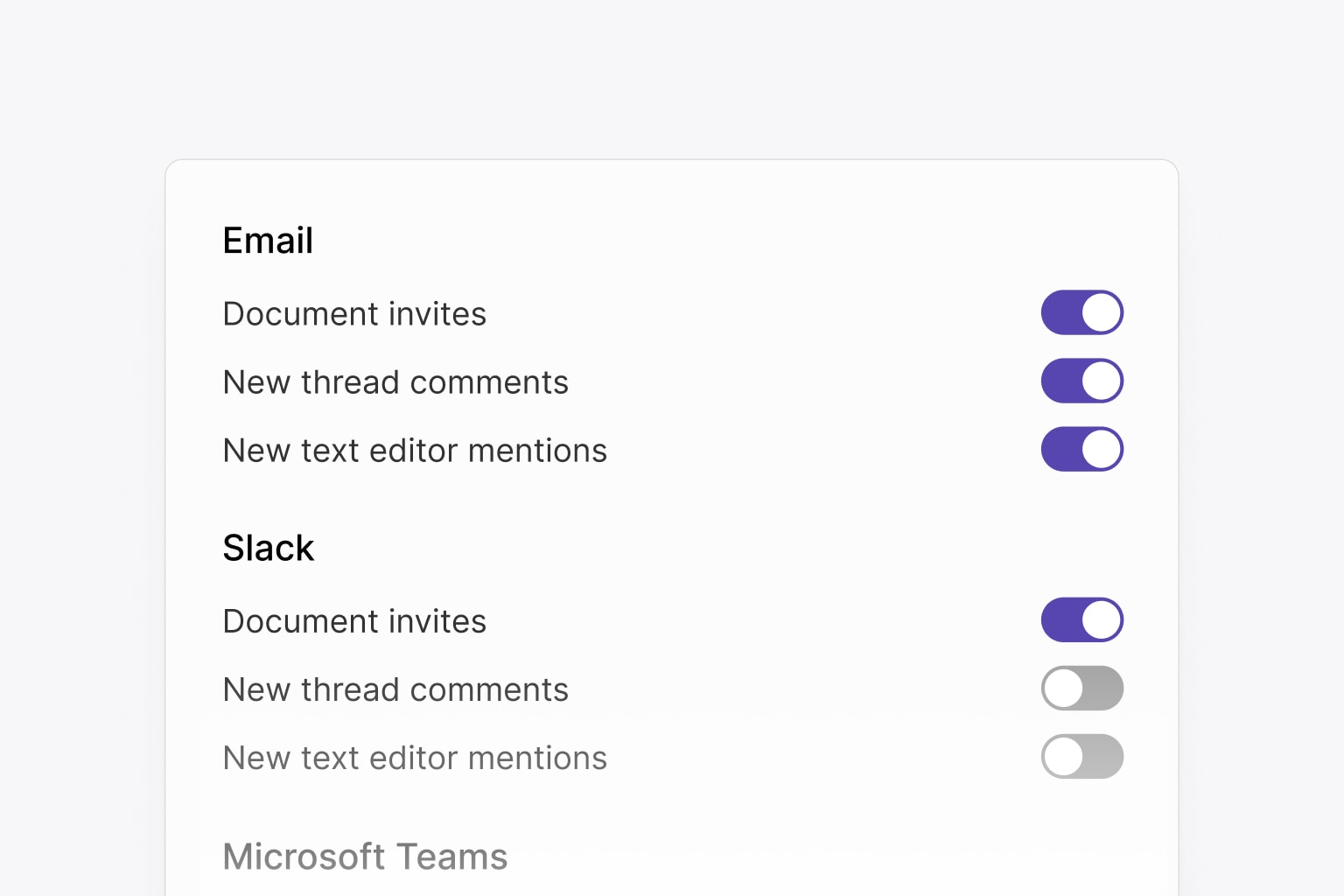Turn off Slack Document invites toggle

pyautogui.click(x=1082, y=619)
